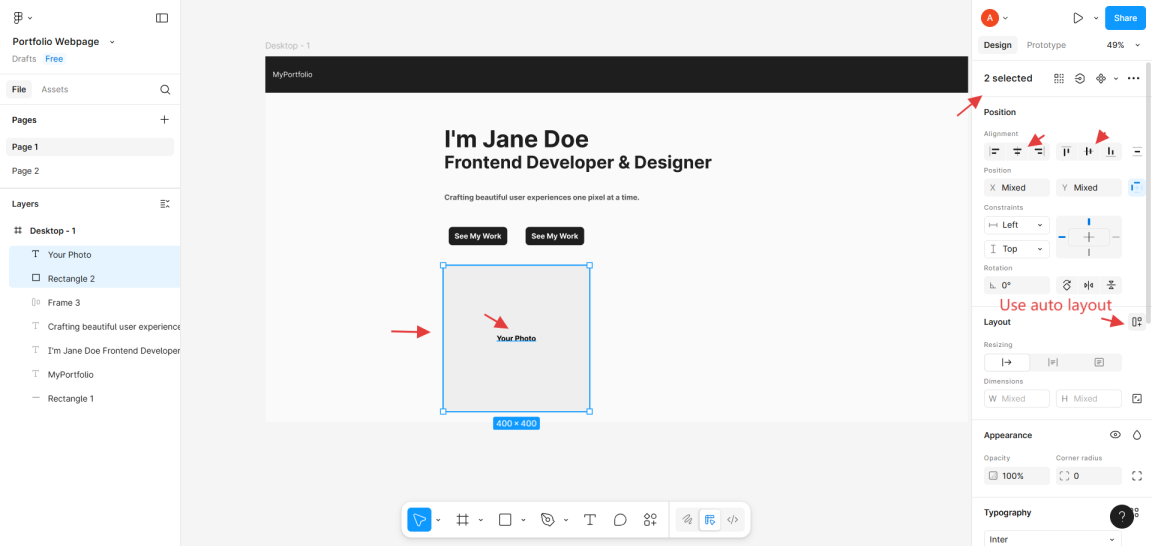Click the Use auto layout icon
The height and width of the screenshot is (546, 1152).
[1136, 322]
